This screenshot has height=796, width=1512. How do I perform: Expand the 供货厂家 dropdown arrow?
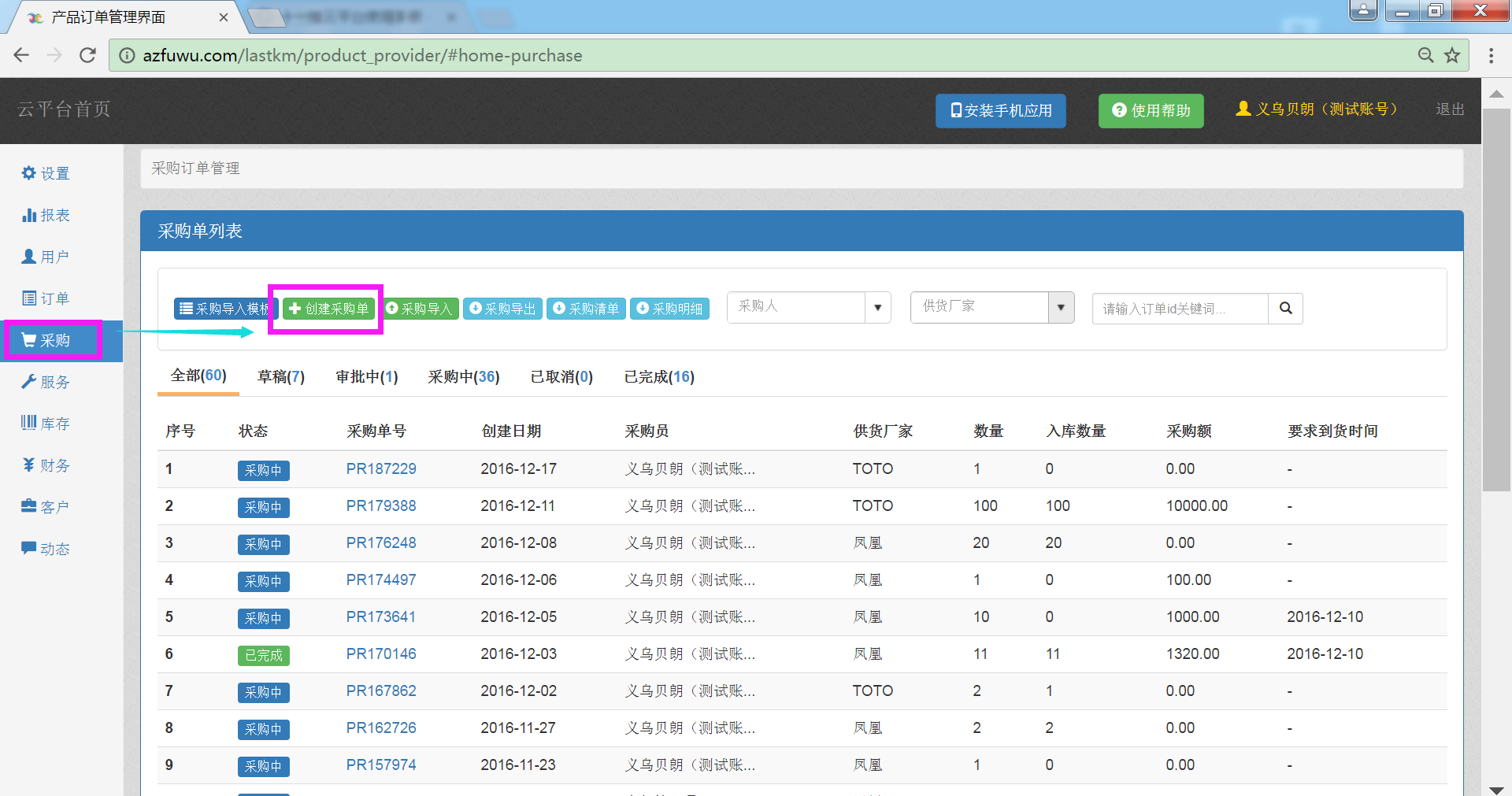1061,308
